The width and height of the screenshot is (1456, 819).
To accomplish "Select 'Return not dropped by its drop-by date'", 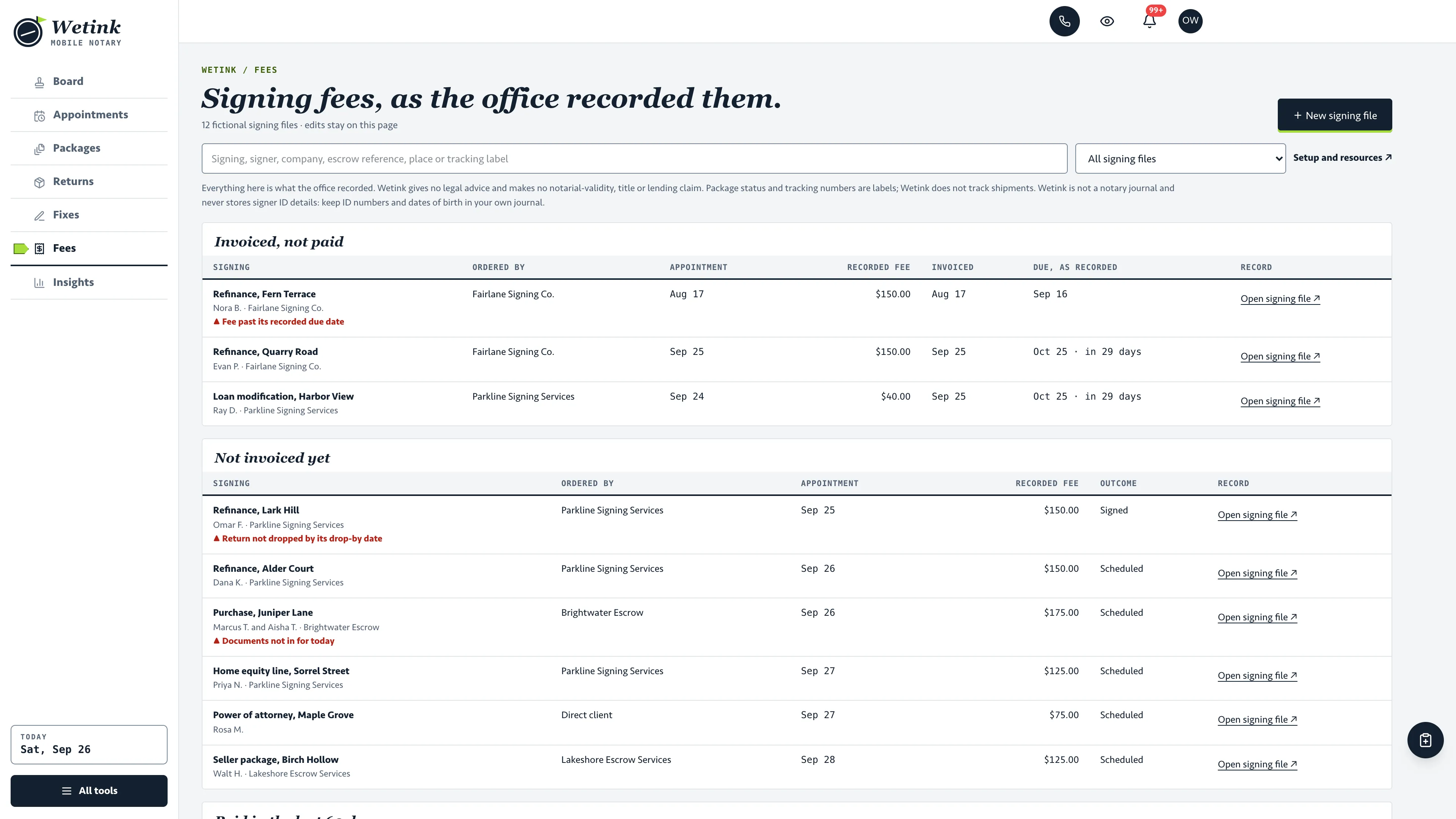I will (302, 538).
